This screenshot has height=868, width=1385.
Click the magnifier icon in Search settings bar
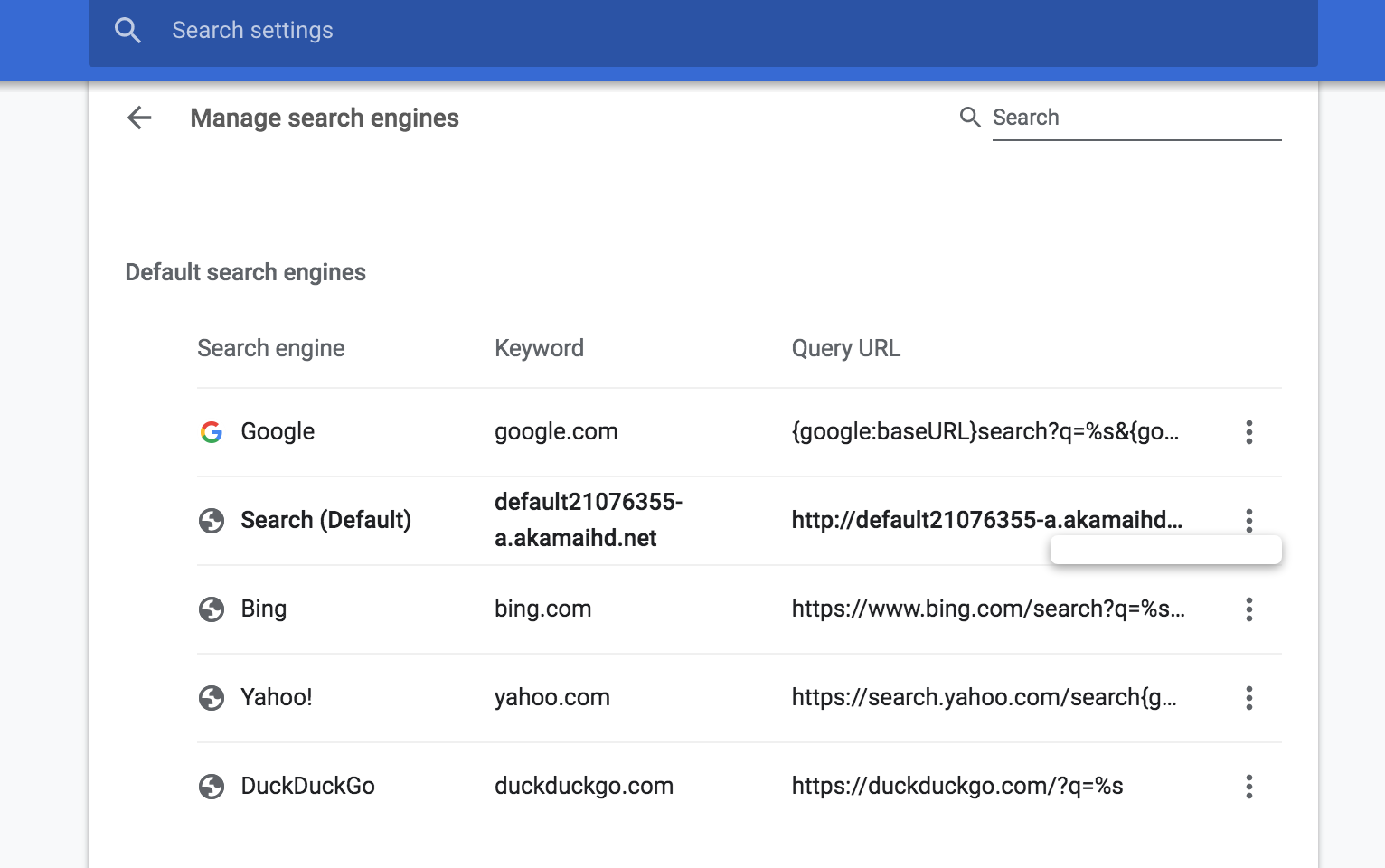point(127,31)
